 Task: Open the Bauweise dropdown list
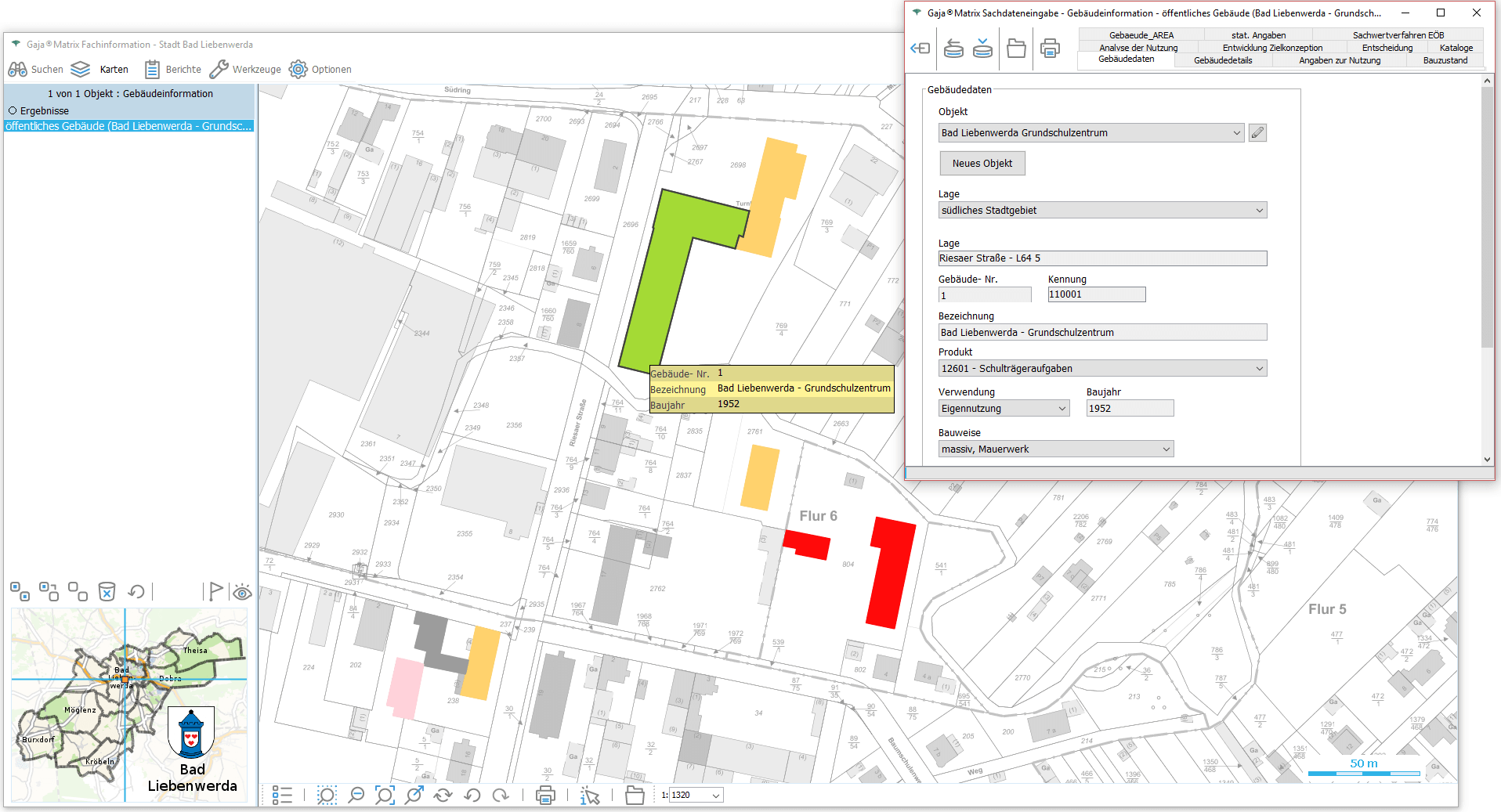click(x=1166, y=449)
